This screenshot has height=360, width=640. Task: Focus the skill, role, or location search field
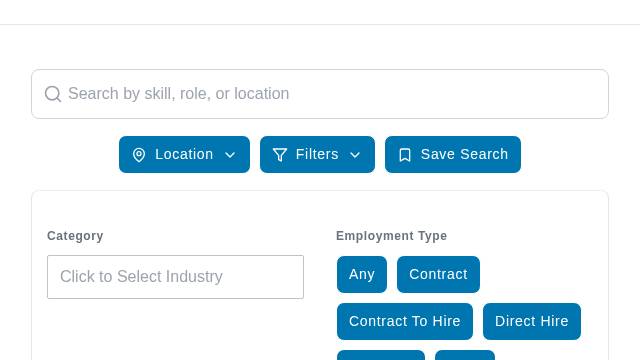[x=320, y=94]
